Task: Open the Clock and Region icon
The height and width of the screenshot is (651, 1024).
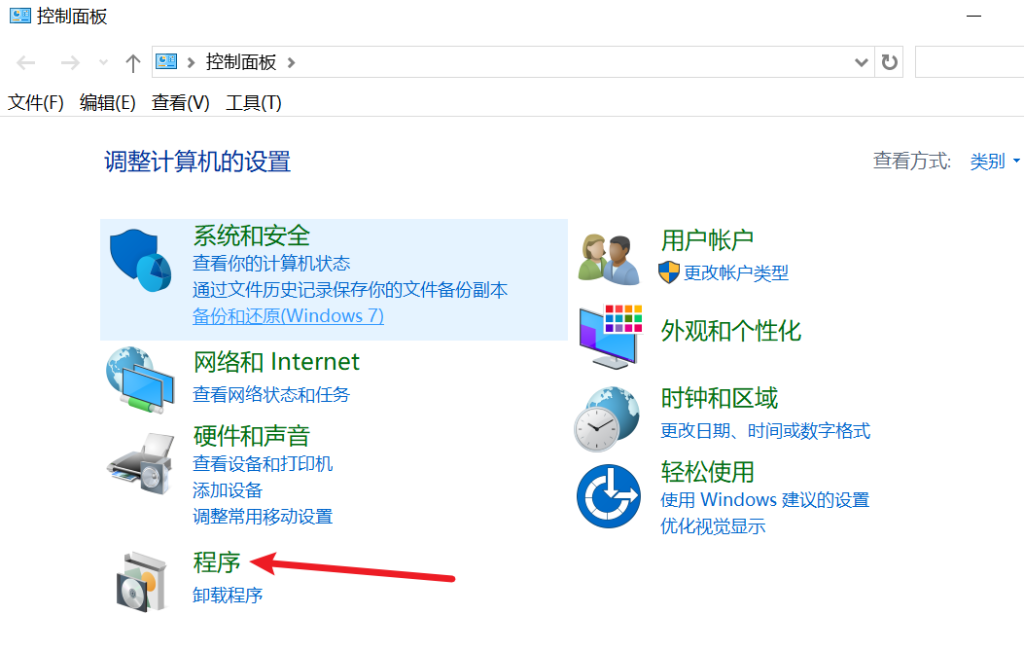Action: point(607,419)
